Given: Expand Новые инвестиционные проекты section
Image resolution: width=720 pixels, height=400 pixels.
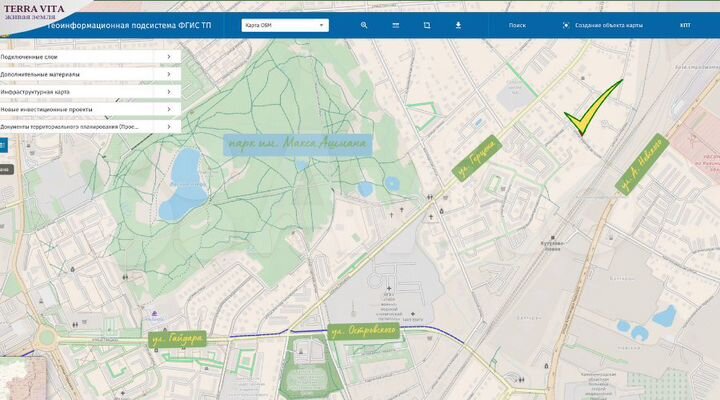Looking at the screenshot, I should [x=86, y=109].
